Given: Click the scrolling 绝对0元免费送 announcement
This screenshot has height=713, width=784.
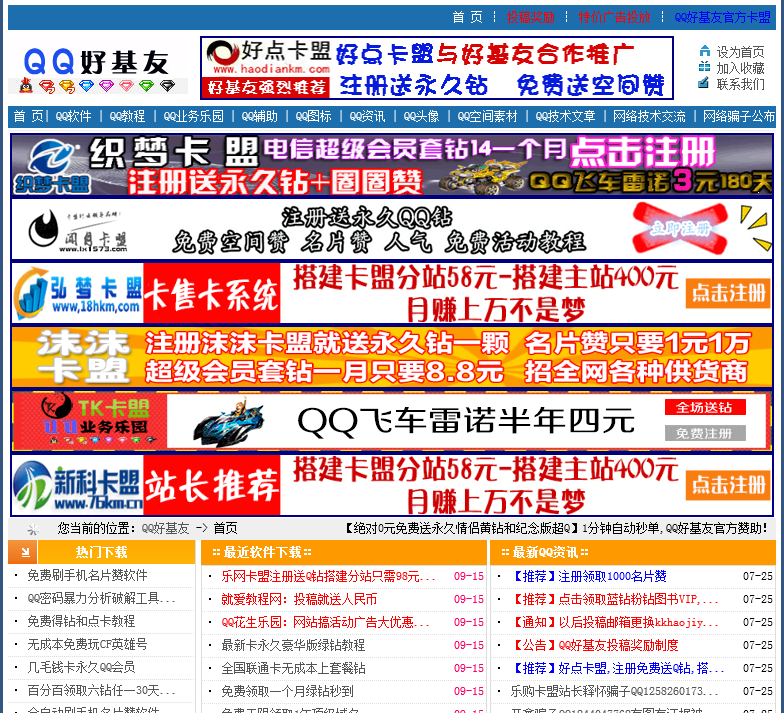Looking at the screenshot, I should (556, 528).
